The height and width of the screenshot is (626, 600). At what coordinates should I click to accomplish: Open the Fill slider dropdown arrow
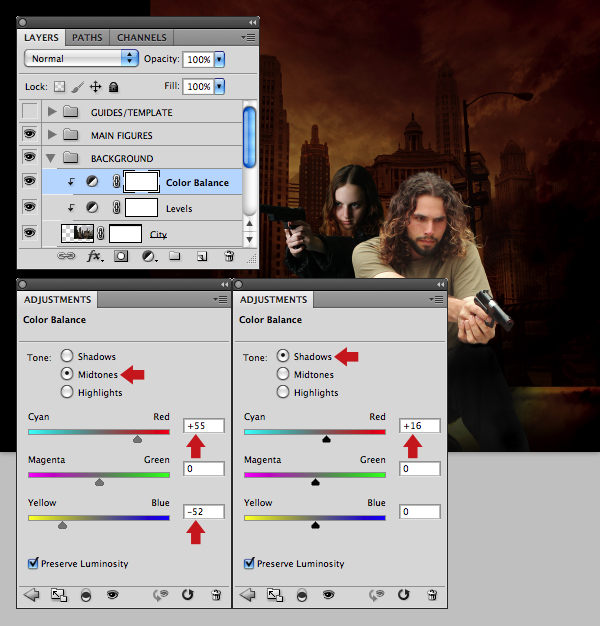[x=219, y=86]
